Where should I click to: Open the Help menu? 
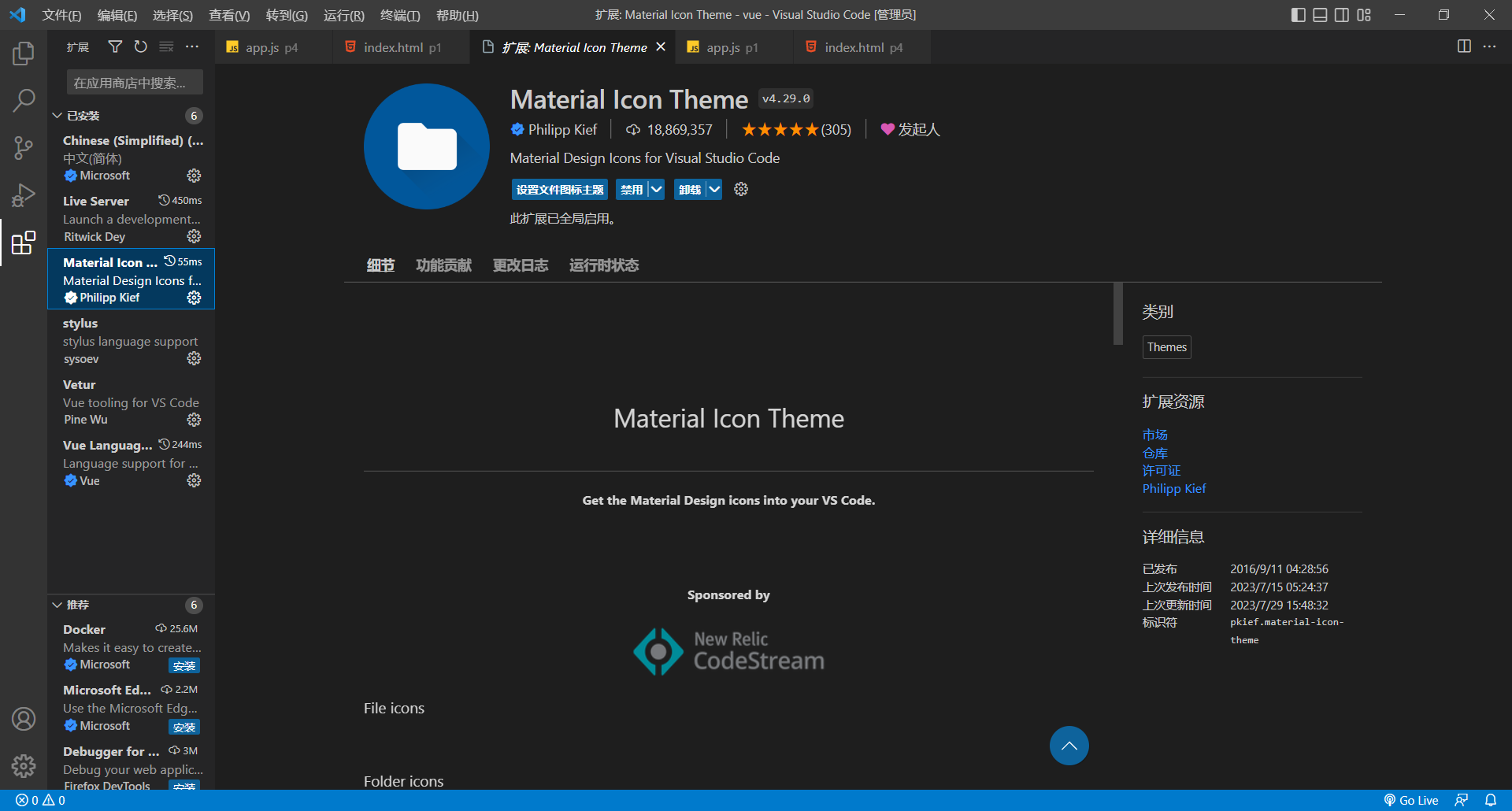coord(458,15)
